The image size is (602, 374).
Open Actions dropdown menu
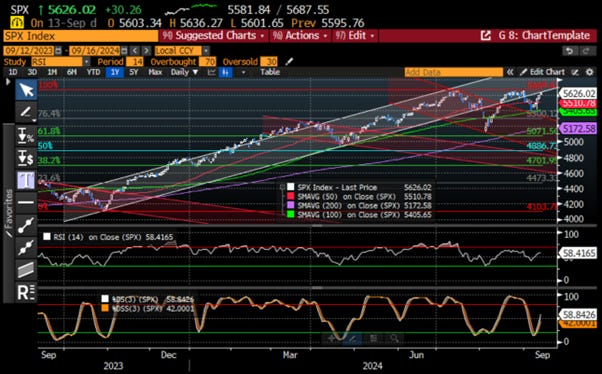(300, 36)
